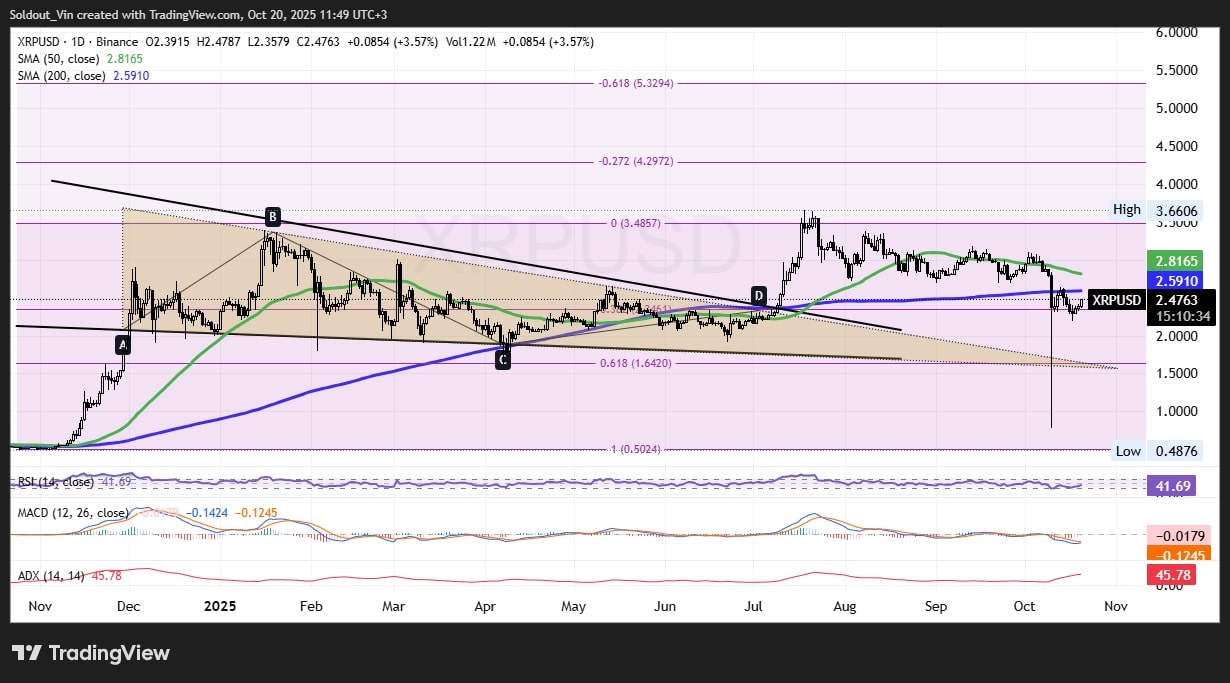Click the point D marker label
The width and height of the screenshot is (1230, 683).
[759, 296]
